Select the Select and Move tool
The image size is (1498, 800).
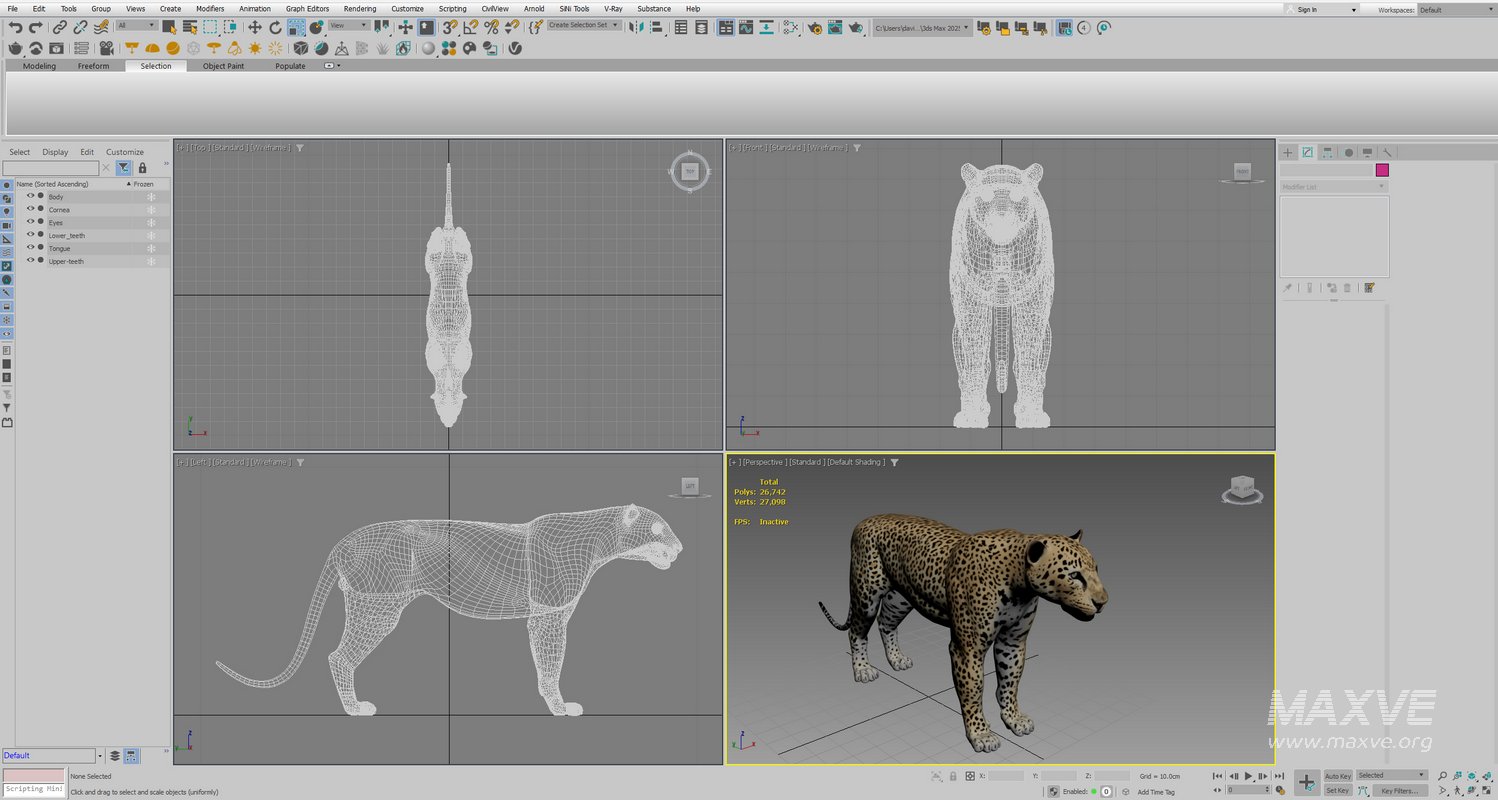coord(254,27)
